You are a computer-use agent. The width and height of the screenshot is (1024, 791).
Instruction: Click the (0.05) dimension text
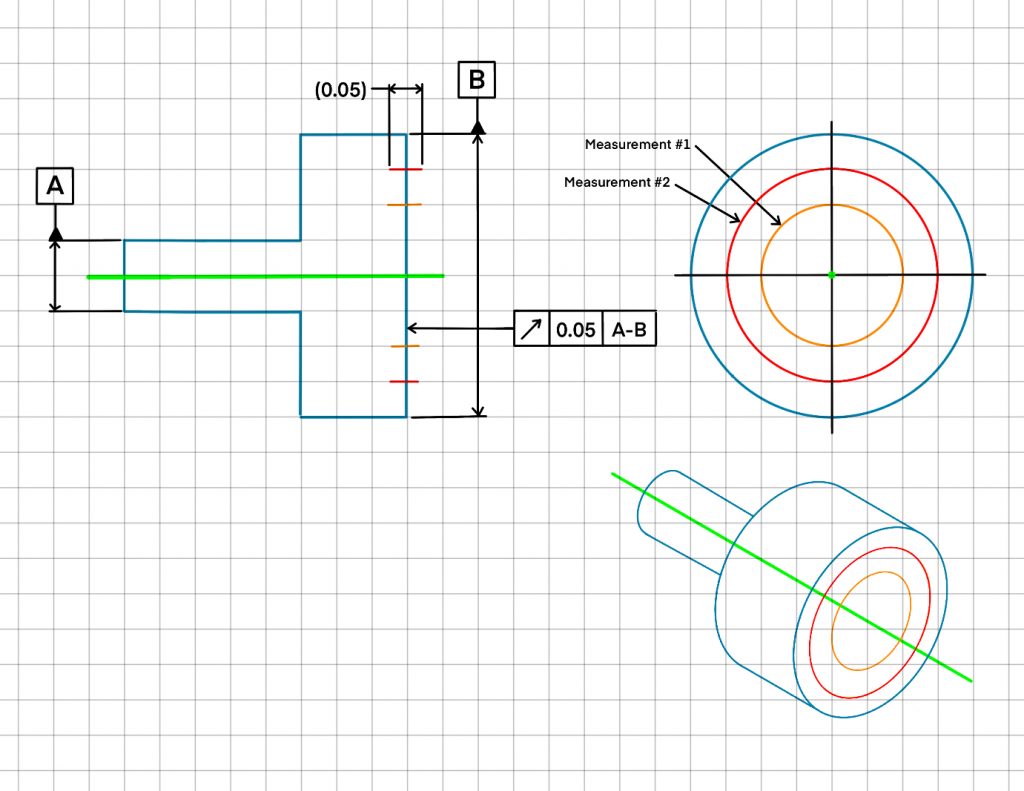(340, 90)
